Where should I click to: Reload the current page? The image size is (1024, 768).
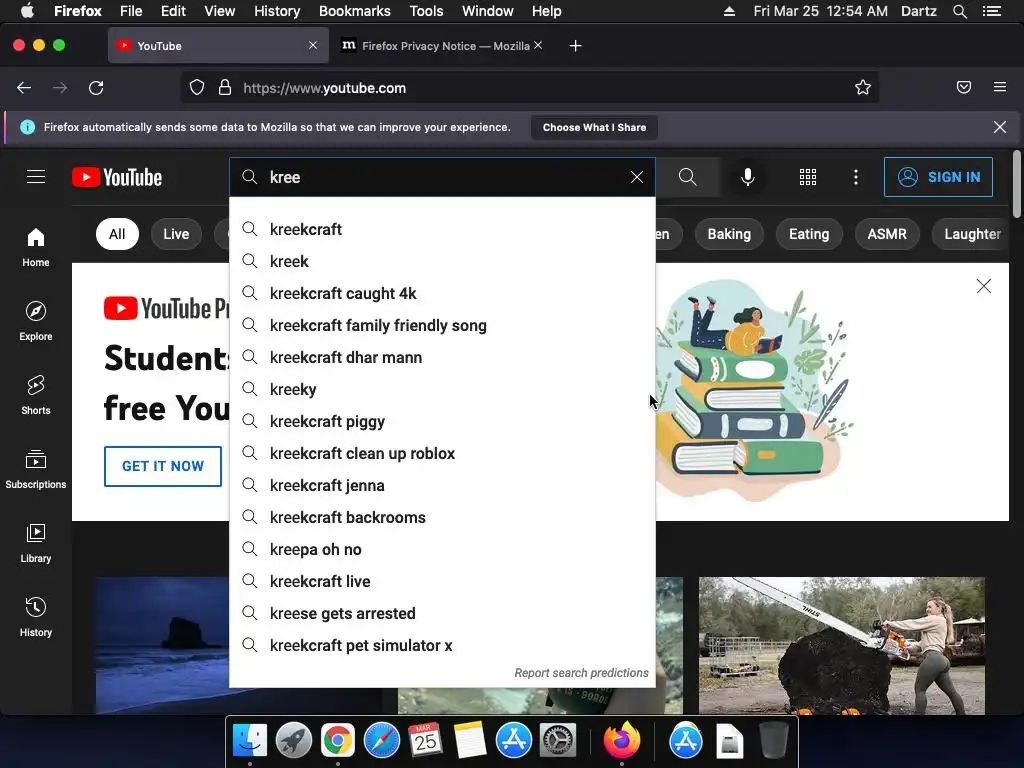coord(96,88)
